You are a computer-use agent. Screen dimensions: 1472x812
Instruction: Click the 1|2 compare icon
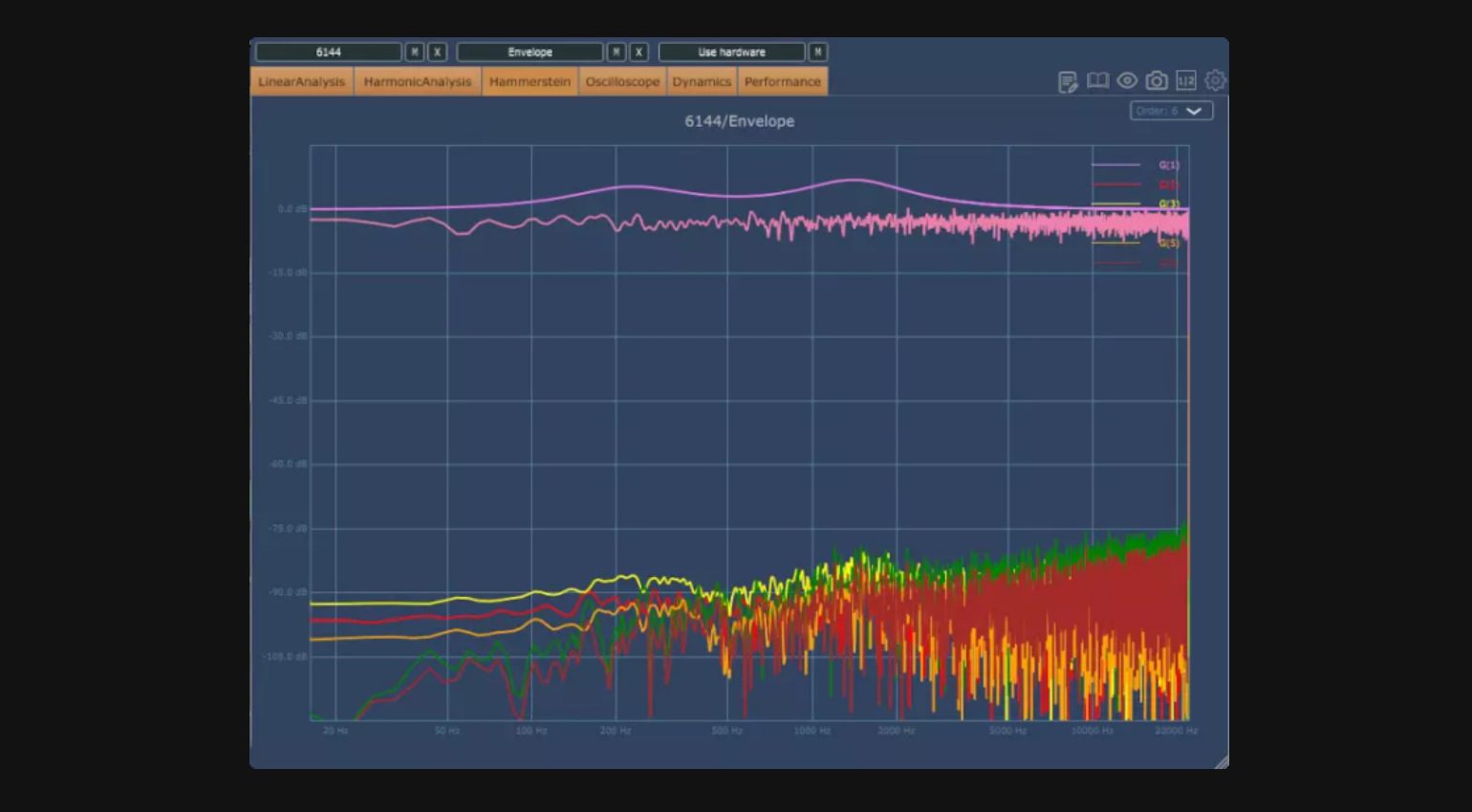1186,81
